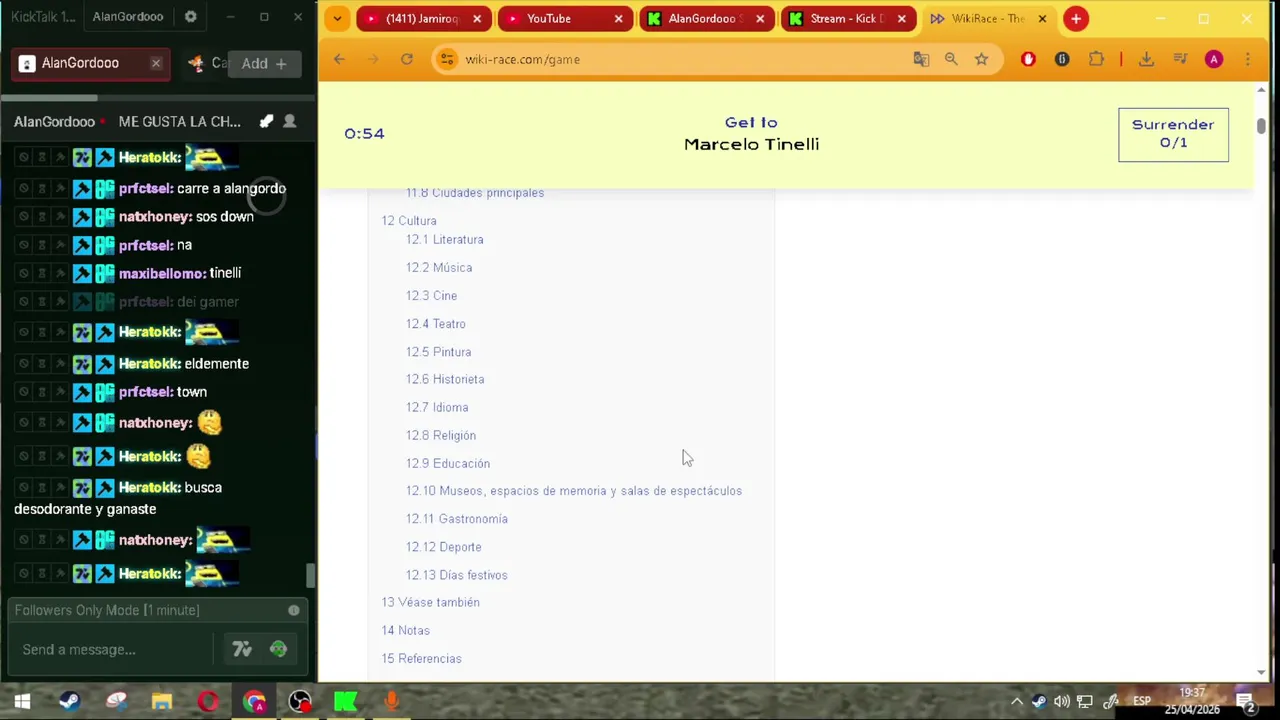
Task: Click the Surrender 0/1 button
Action: (x=1173, y=134)
